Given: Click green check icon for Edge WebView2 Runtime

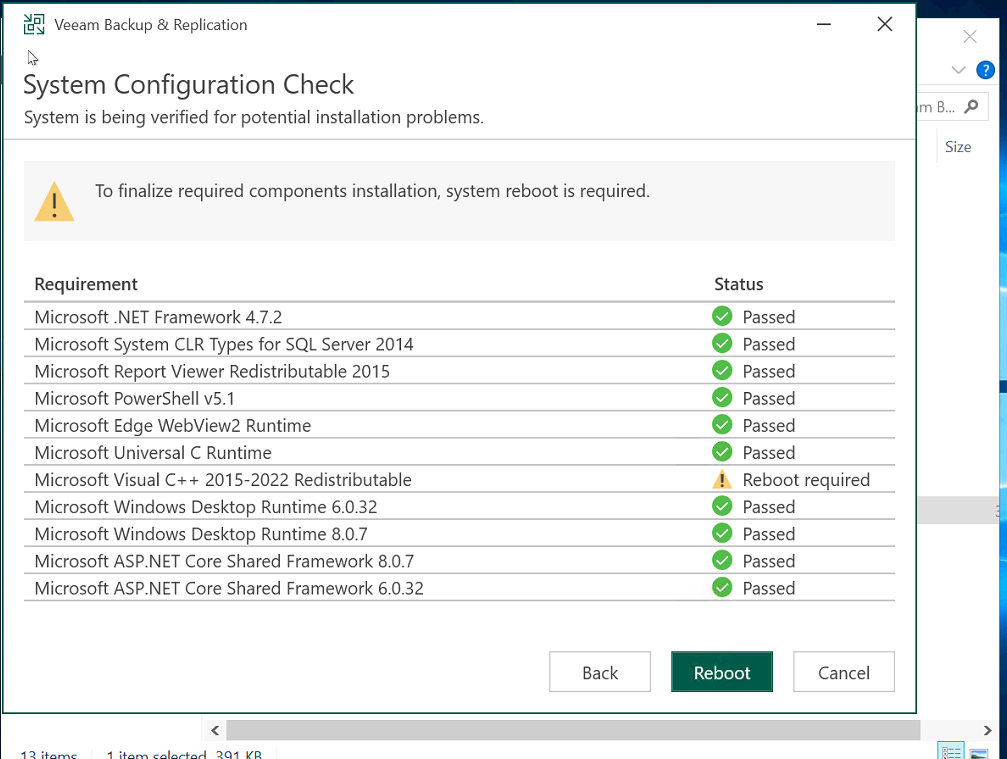Looking at the screenshot, I should (x=722, y=424).
